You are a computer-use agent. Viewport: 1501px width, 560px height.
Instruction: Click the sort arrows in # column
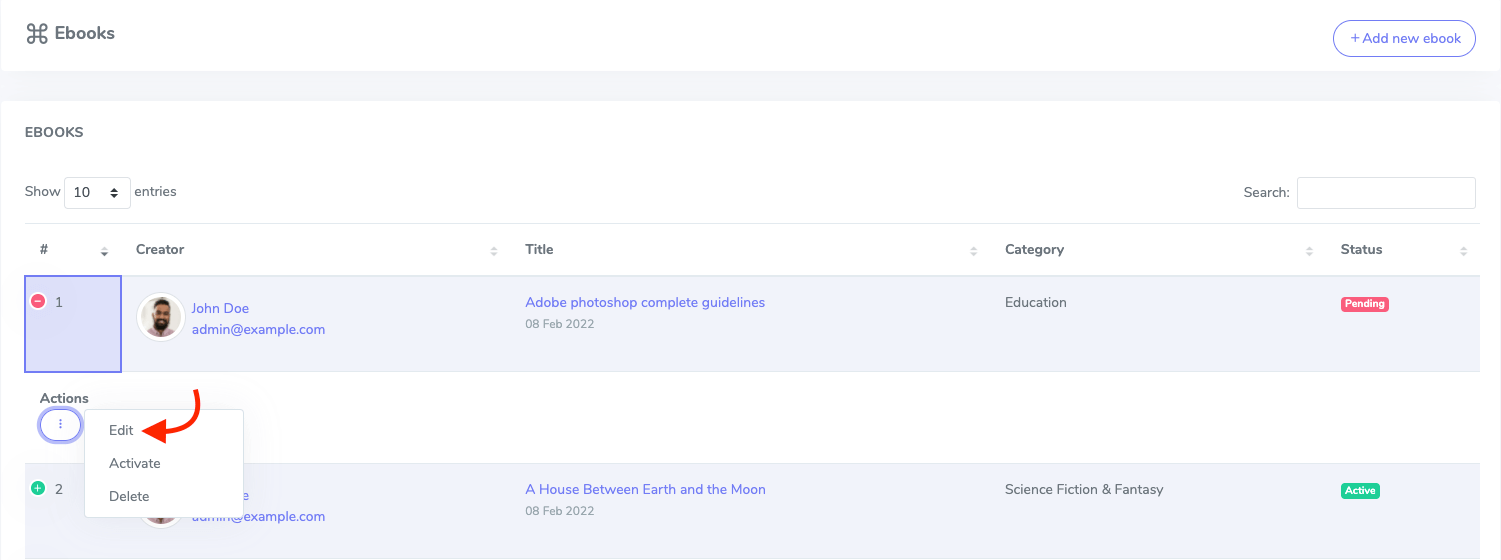104,250
